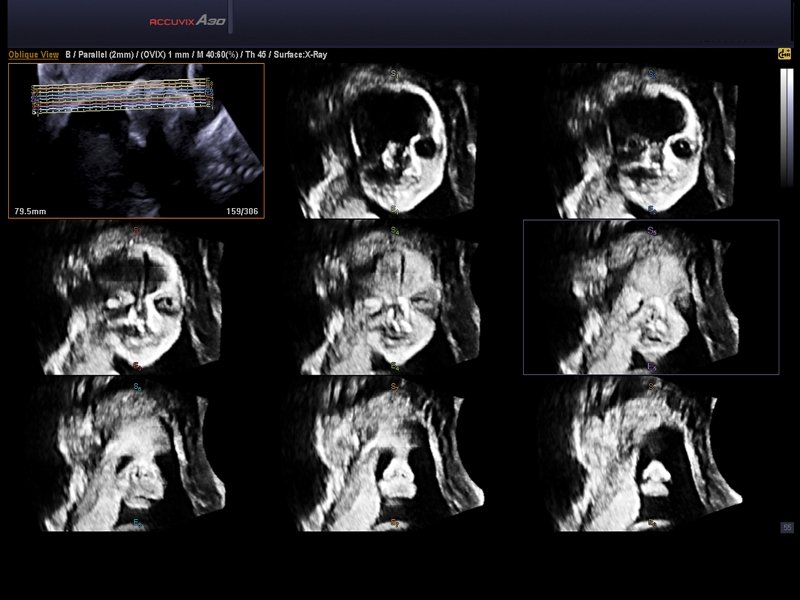Select the top-middle slice image
The image size is (800, 600).
point(395,140)
